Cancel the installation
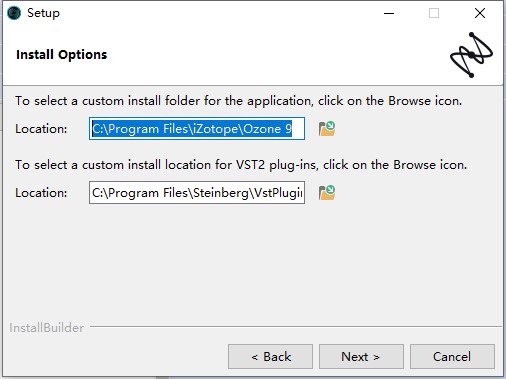The width and height of the screenshot is (506, 379). [x=452, y=357]
